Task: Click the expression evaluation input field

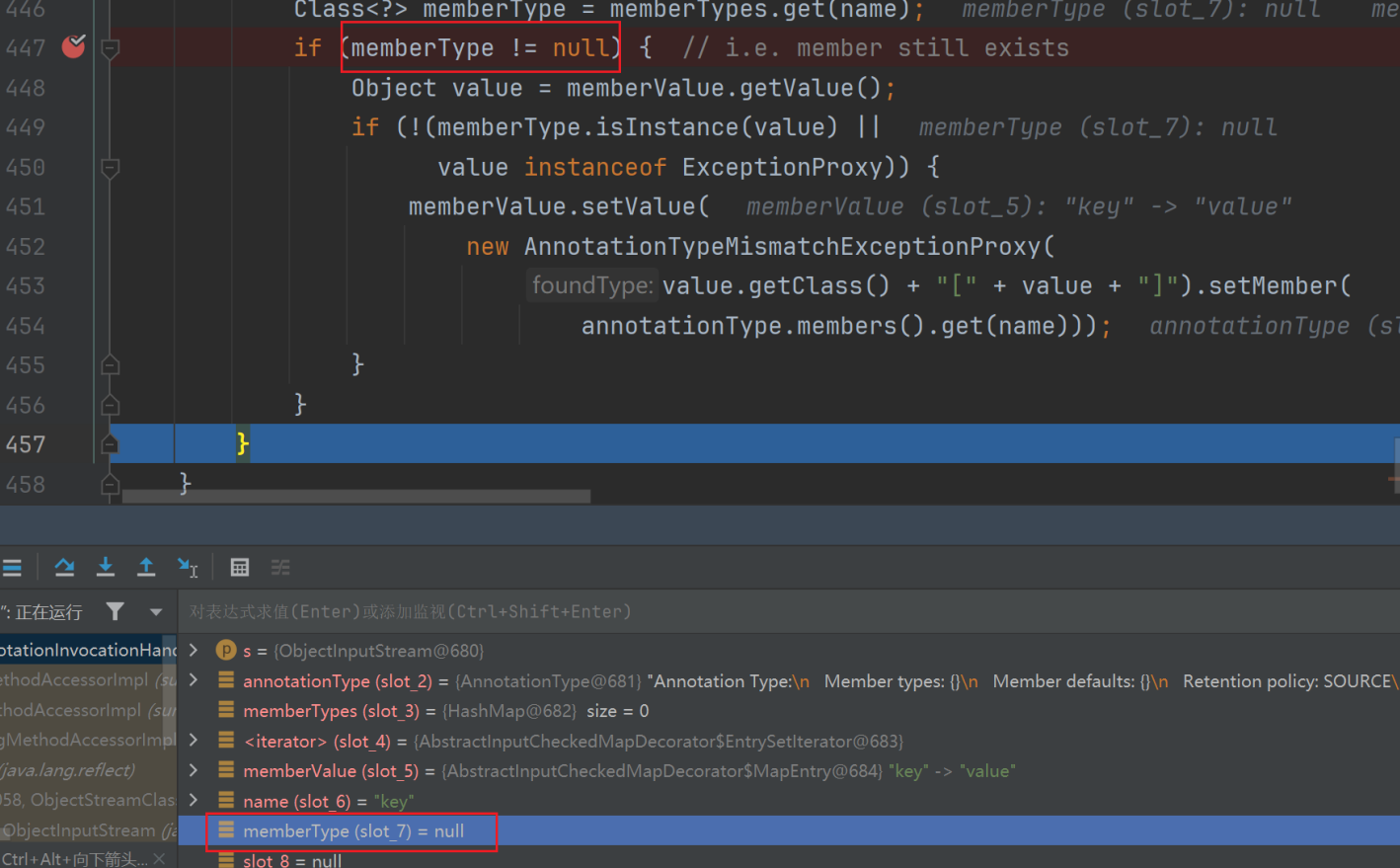Action: pyautogui.click(x=788, y=611)
